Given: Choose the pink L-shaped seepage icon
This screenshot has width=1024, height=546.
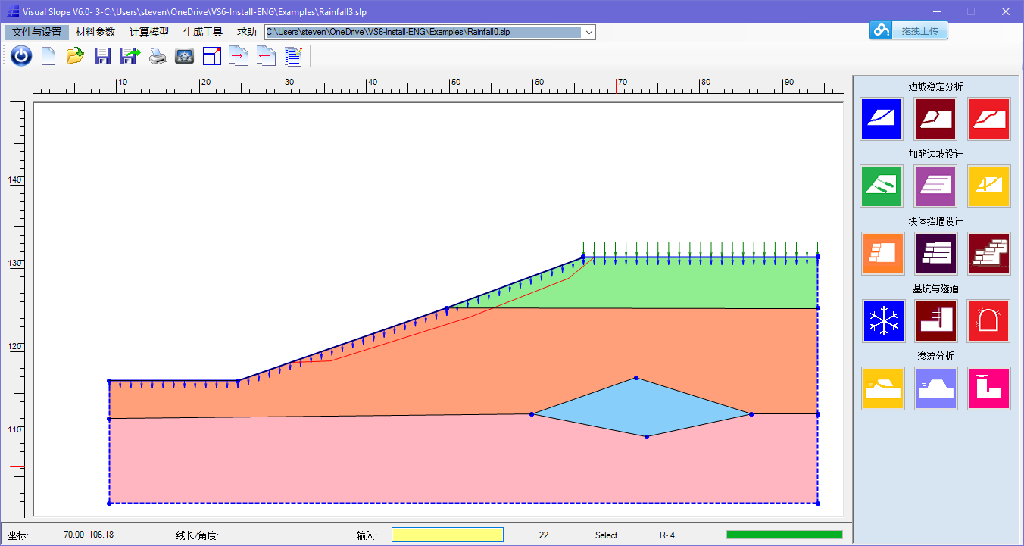Looking at the screenshot, I should (988, 388).
